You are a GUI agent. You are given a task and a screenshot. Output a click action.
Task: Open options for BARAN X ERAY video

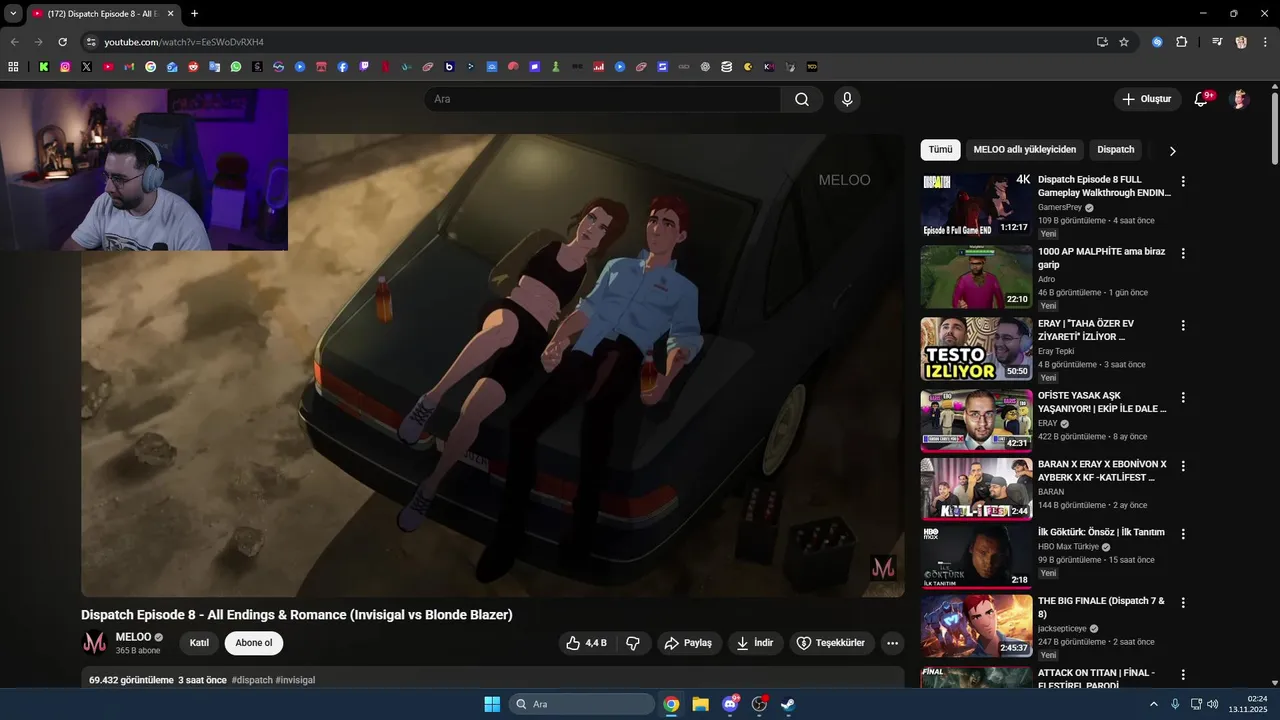tap(1183, 466)
